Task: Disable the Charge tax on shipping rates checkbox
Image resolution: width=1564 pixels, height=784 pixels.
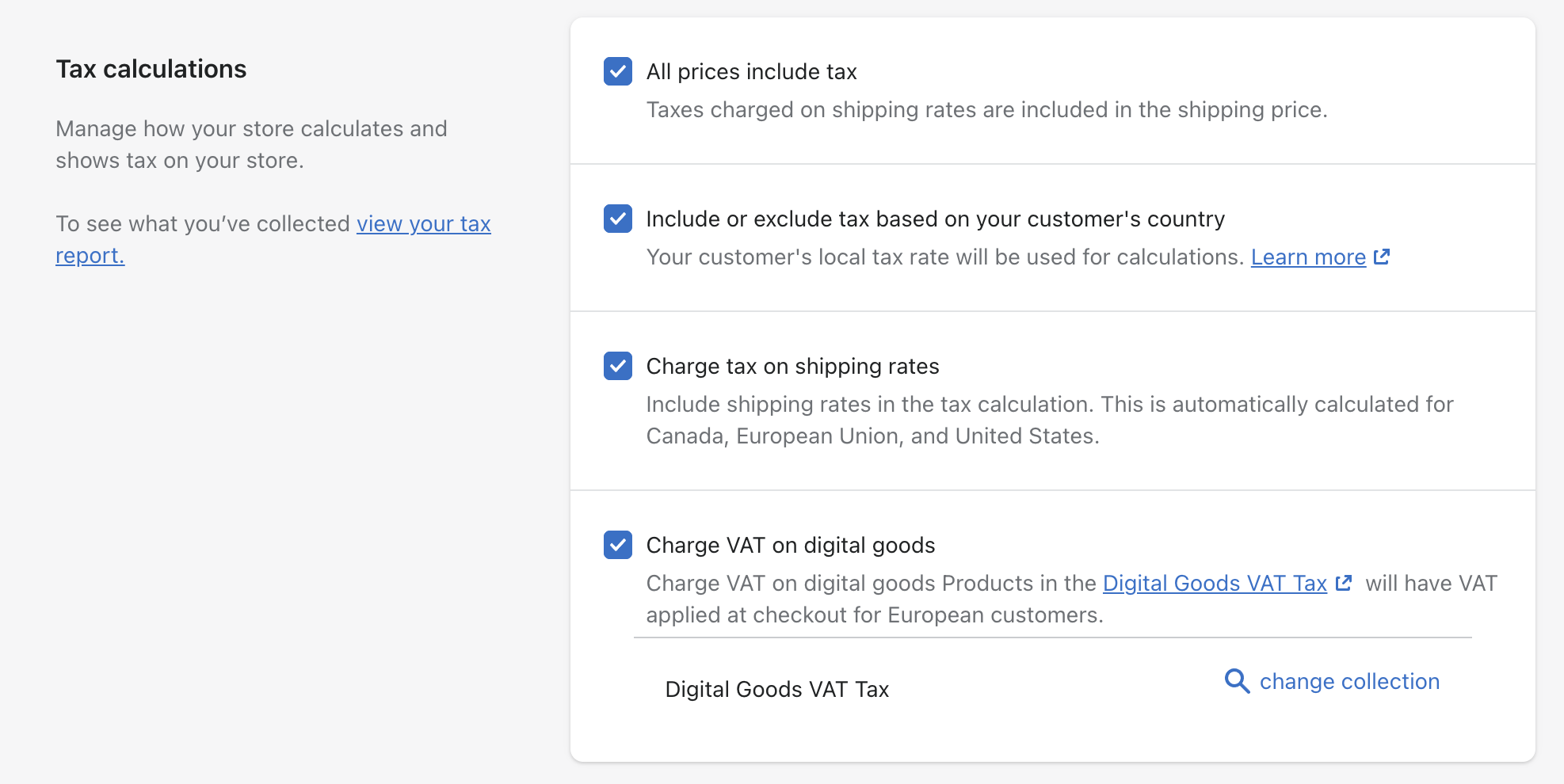Action: [x=617, y=366]
